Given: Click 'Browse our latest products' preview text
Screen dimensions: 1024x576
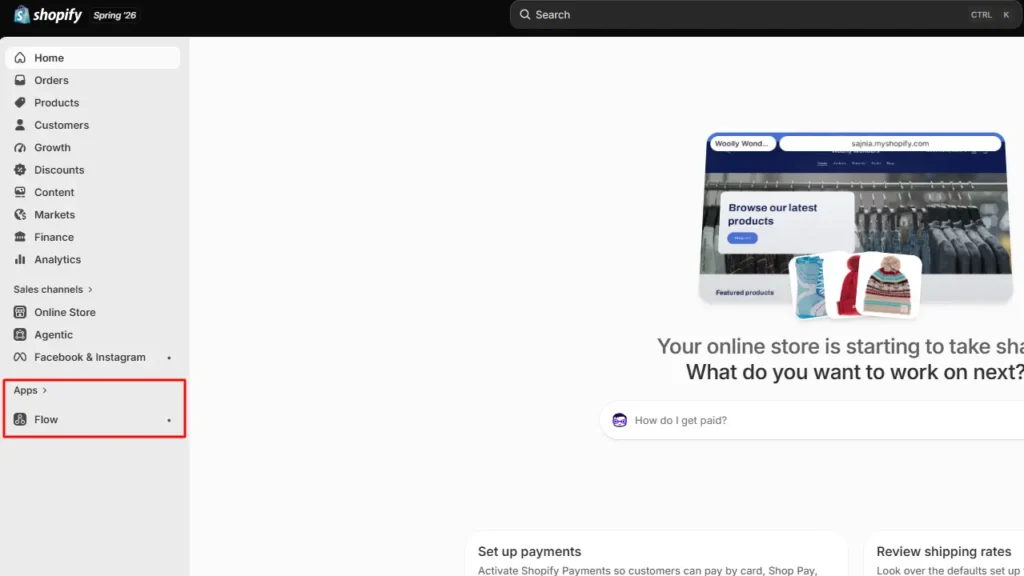Looking at the screenshot, I should coord(772,214).
